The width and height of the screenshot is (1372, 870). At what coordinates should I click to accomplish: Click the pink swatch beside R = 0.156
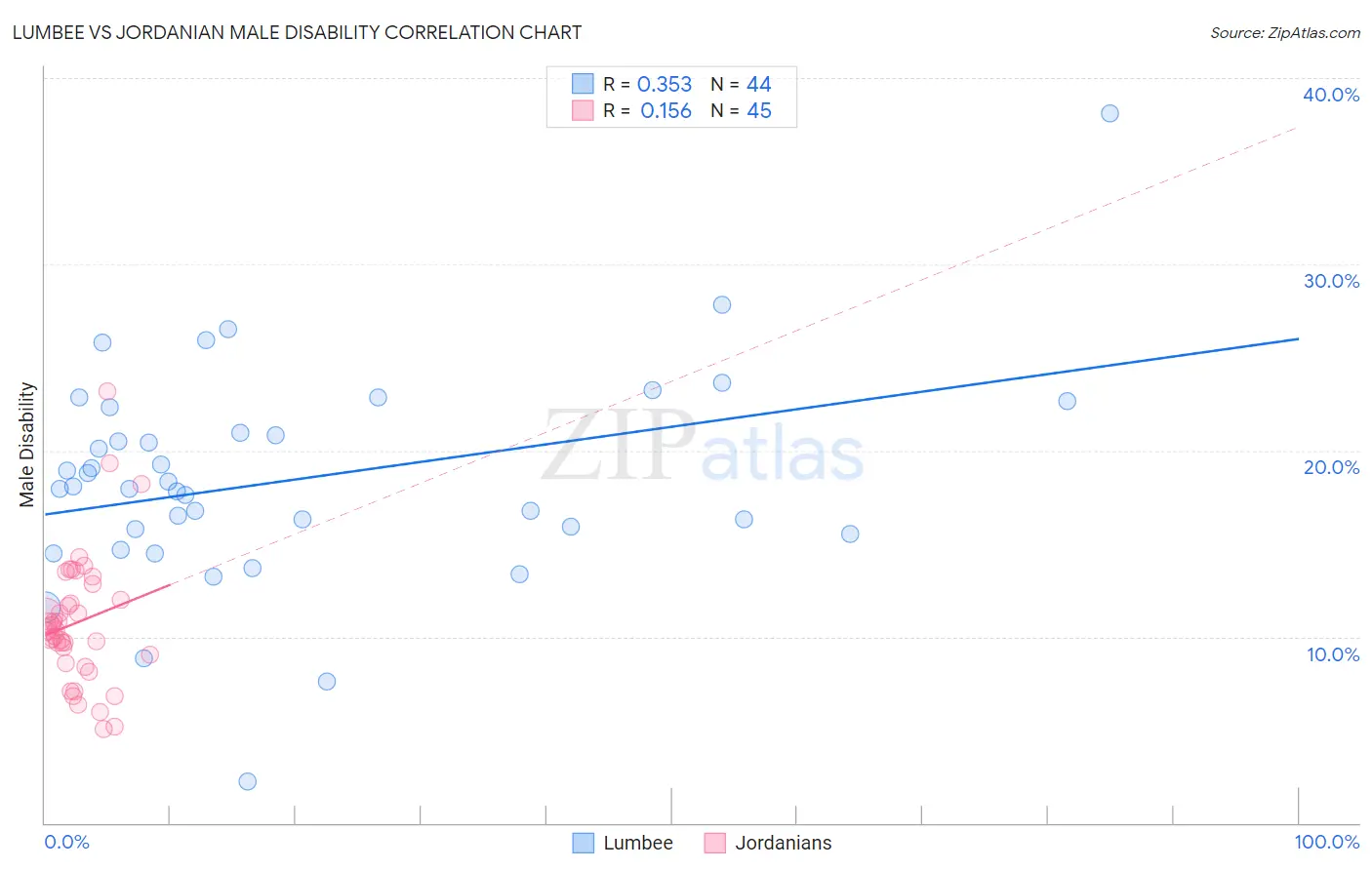(583, 110)
